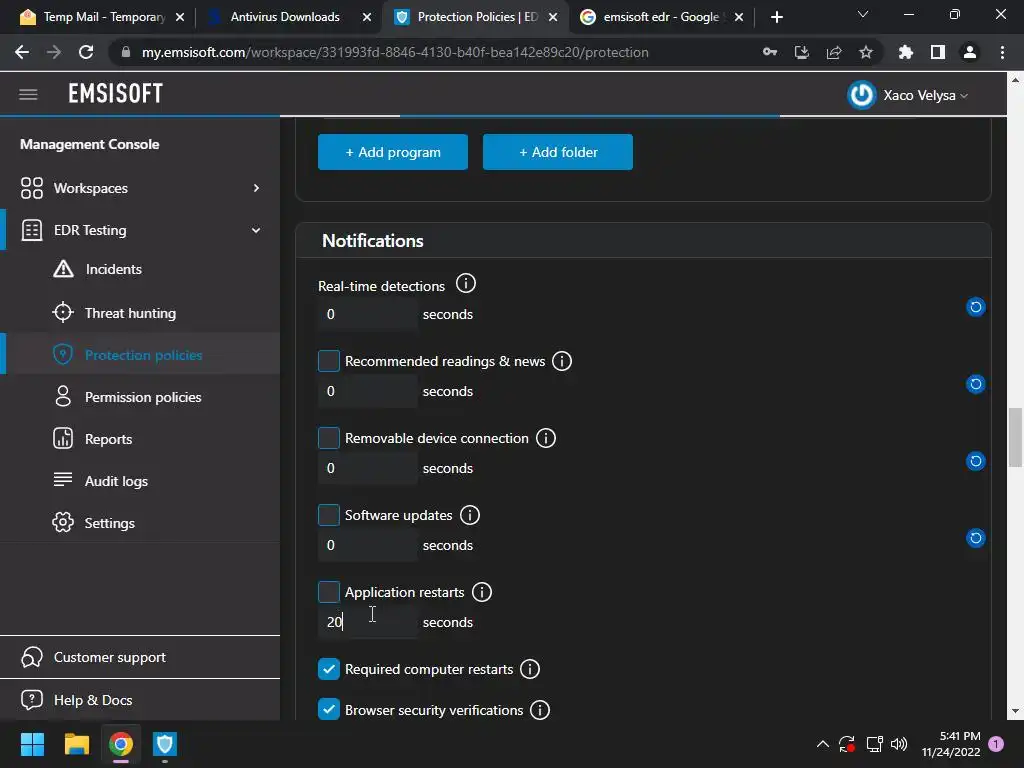This screenshot has height=768, width=1024.
Task: Toggle browser side panel
Action: point(938,52)
